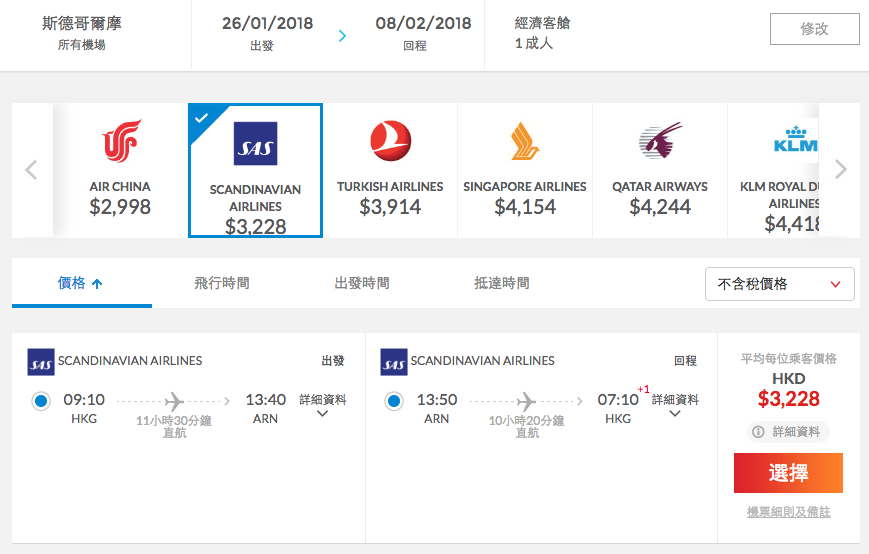Select the KLM Royal Dutch logo
Screen dimensions: 869x554
794,141
